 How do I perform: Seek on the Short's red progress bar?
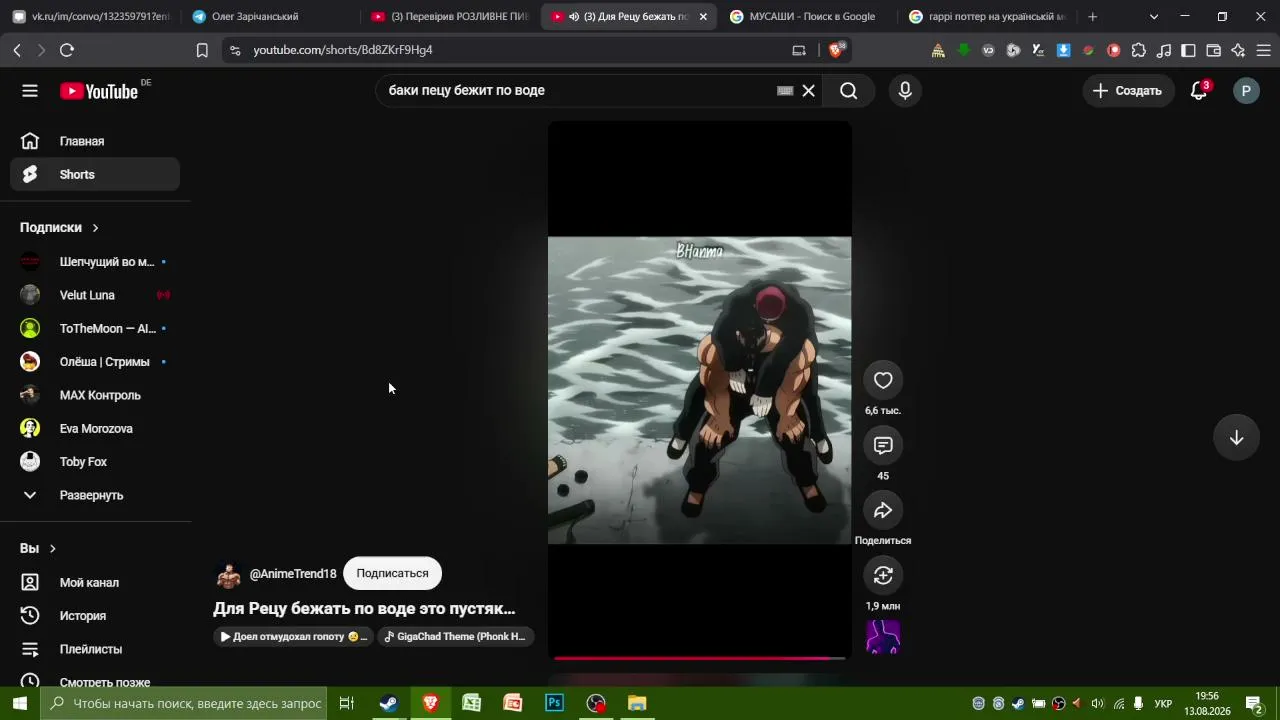click(x=700, y=658)
